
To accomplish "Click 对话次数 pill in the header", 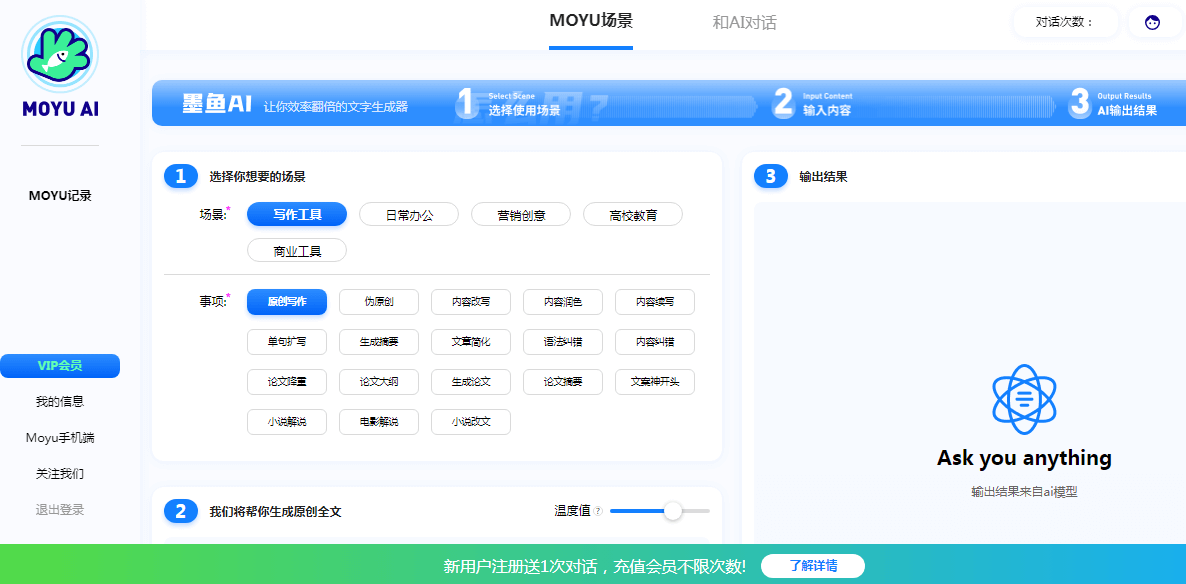I will coord(1065,21).
